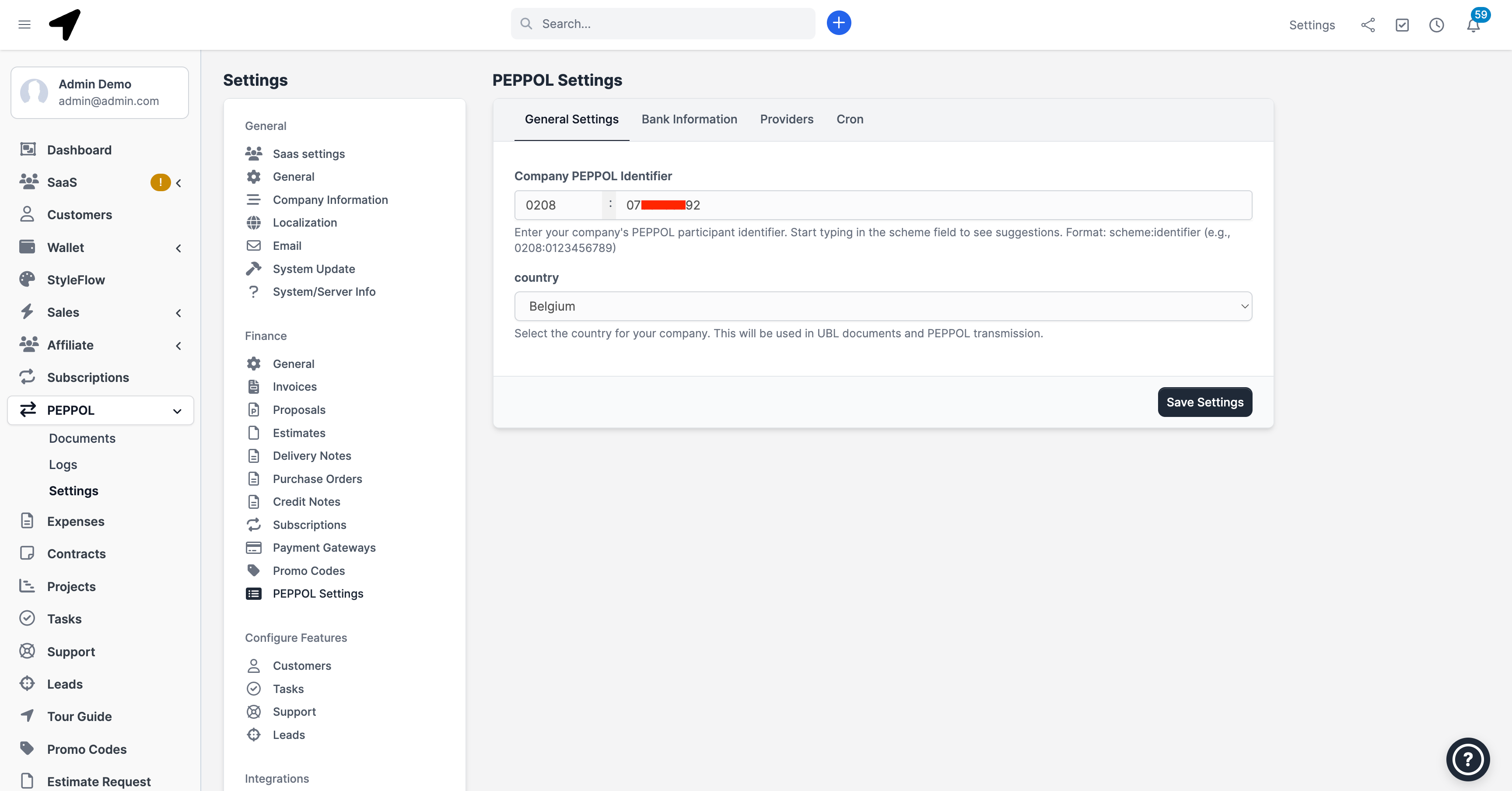Click the Wallet icon in sidebar

click(x=28, y=247)
